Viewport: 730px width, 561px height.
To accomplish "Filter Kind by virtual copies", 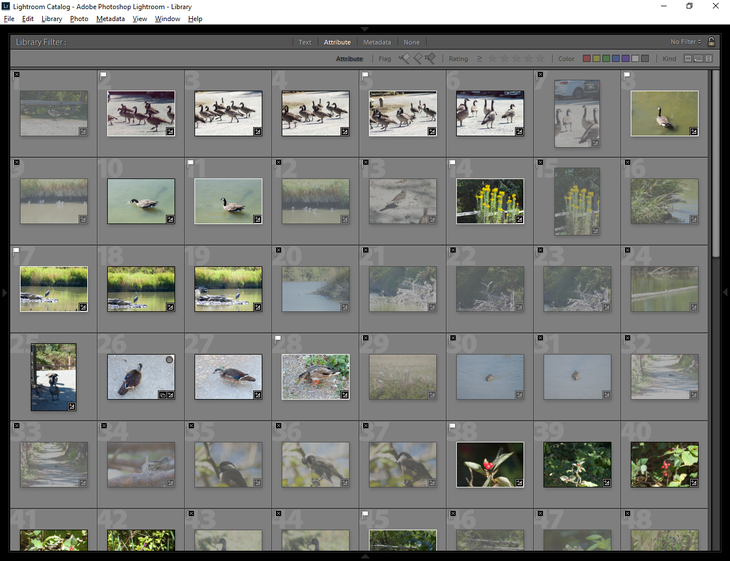I will [698, 59].
